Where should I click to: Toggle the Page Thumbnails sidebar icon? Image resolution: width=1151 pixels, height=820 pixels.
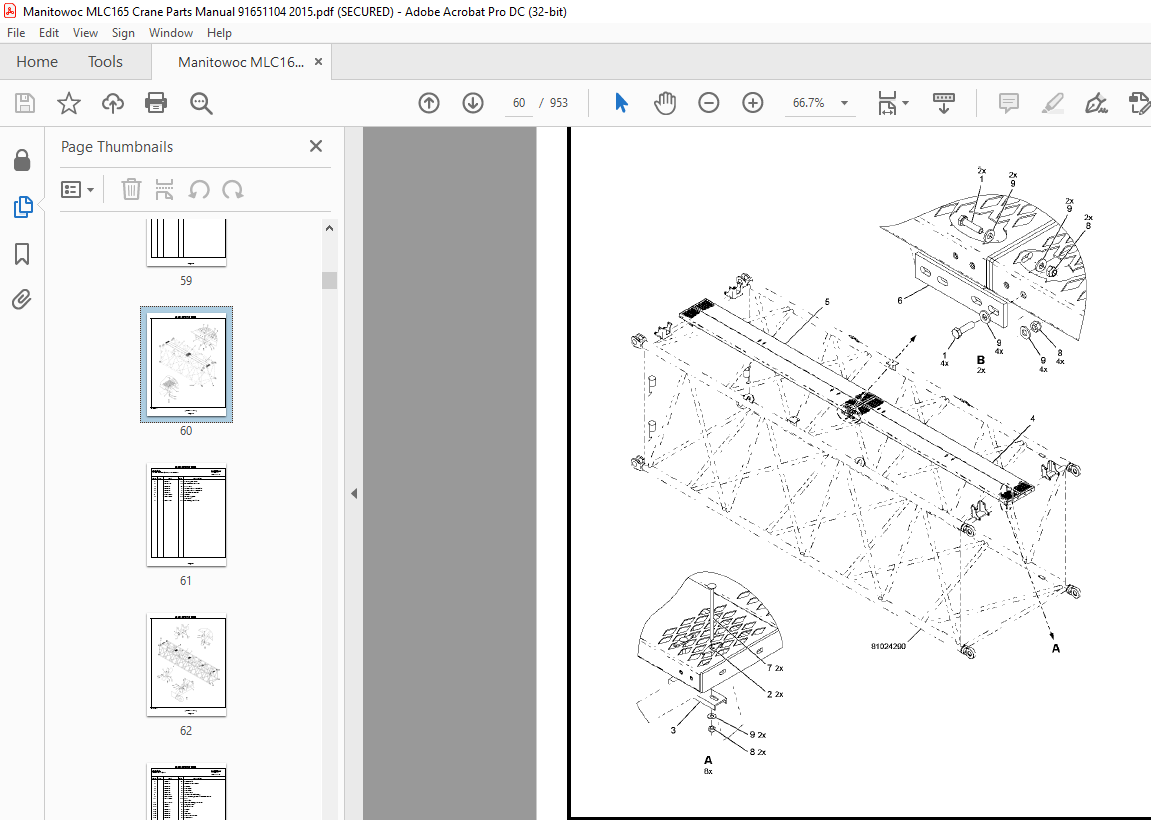23,207
